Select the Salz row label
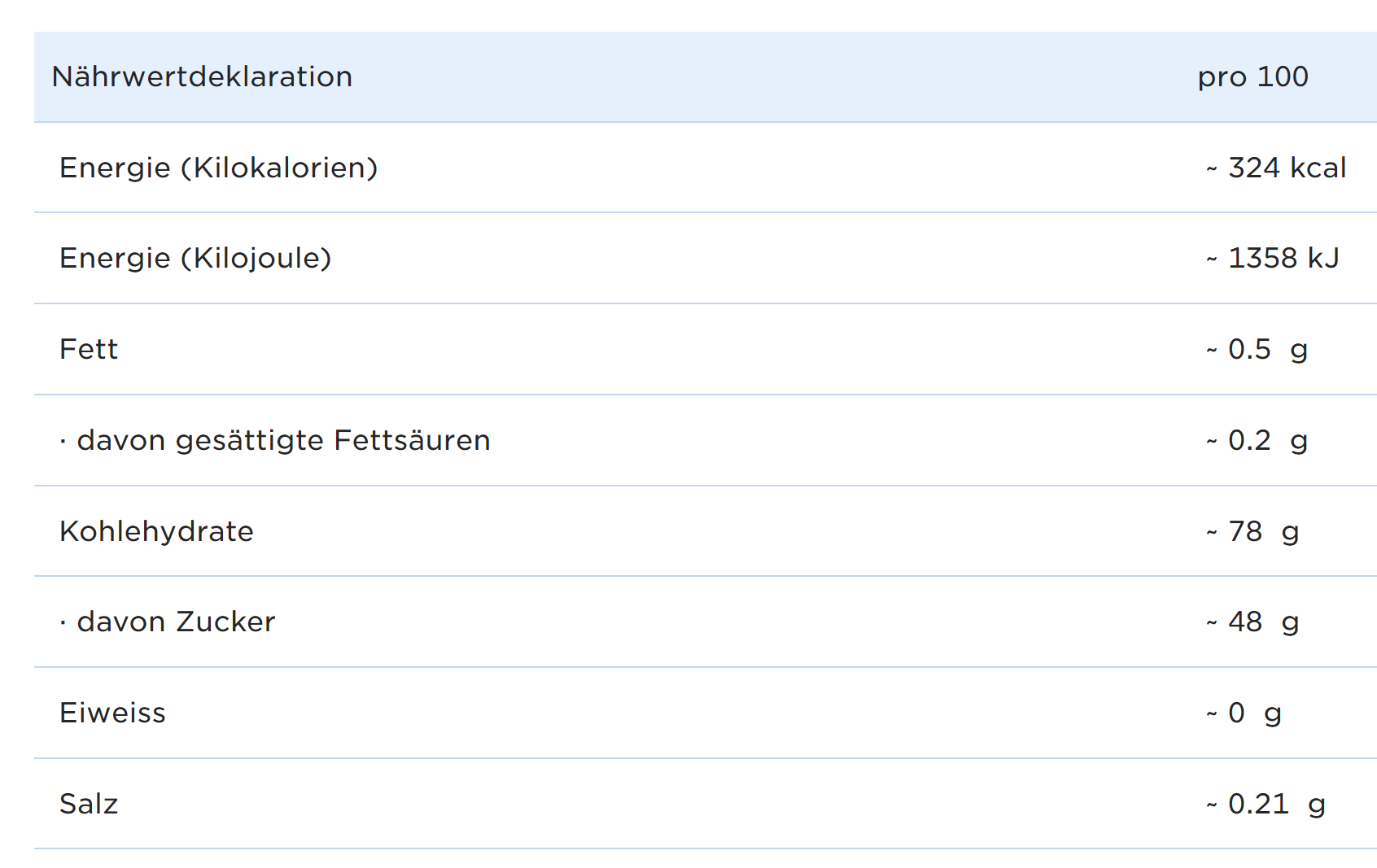This screenshot has width=1377, height=868. (x=89, y=804)
